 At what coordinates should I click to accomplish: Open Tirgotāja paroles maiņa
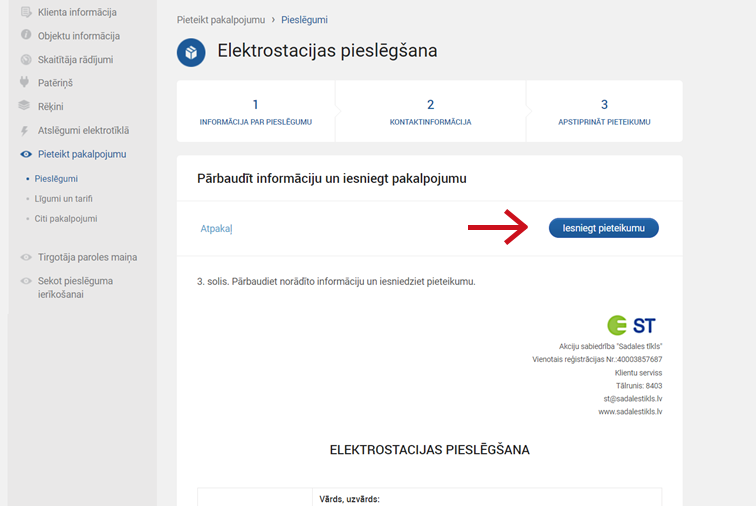(x=87, y=257)
